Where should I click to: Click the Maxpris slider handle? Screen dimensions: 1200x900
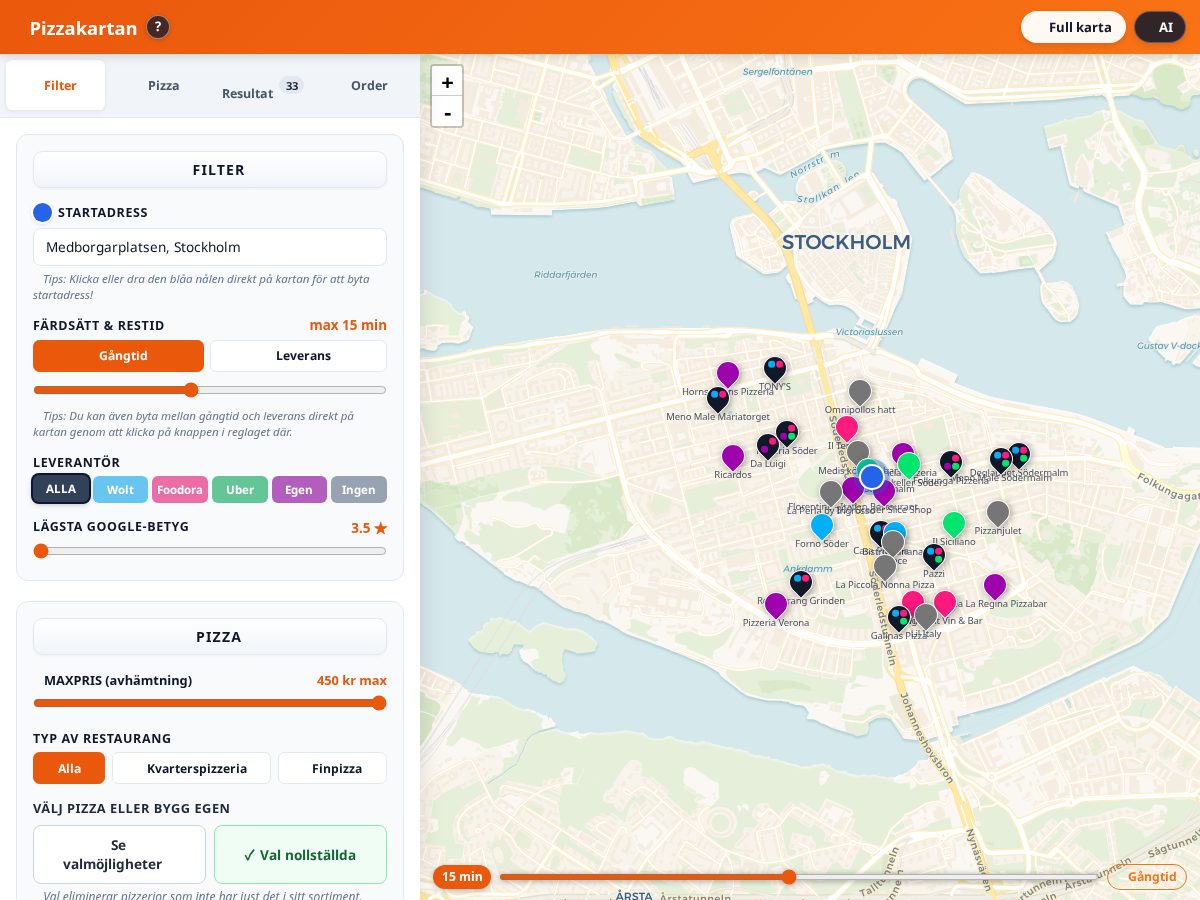[379, 703]
